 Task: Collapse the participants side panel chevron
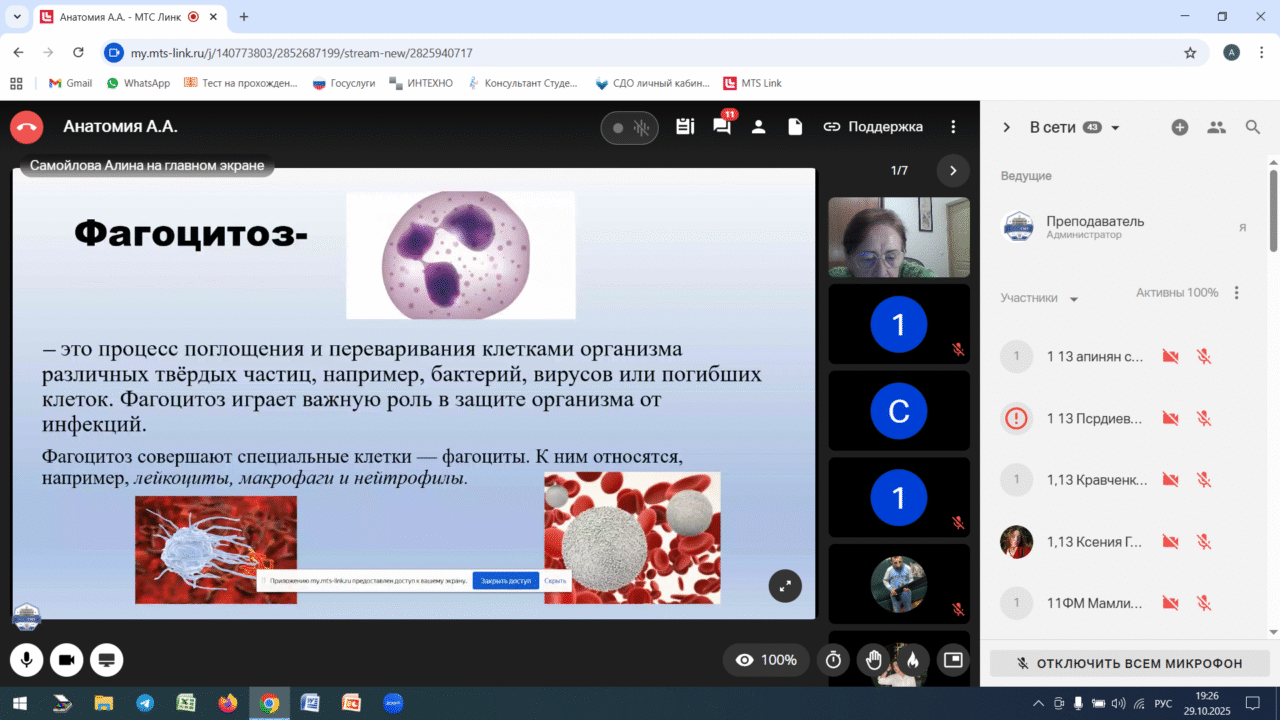pyautogui.click(x=1007, y=127)
